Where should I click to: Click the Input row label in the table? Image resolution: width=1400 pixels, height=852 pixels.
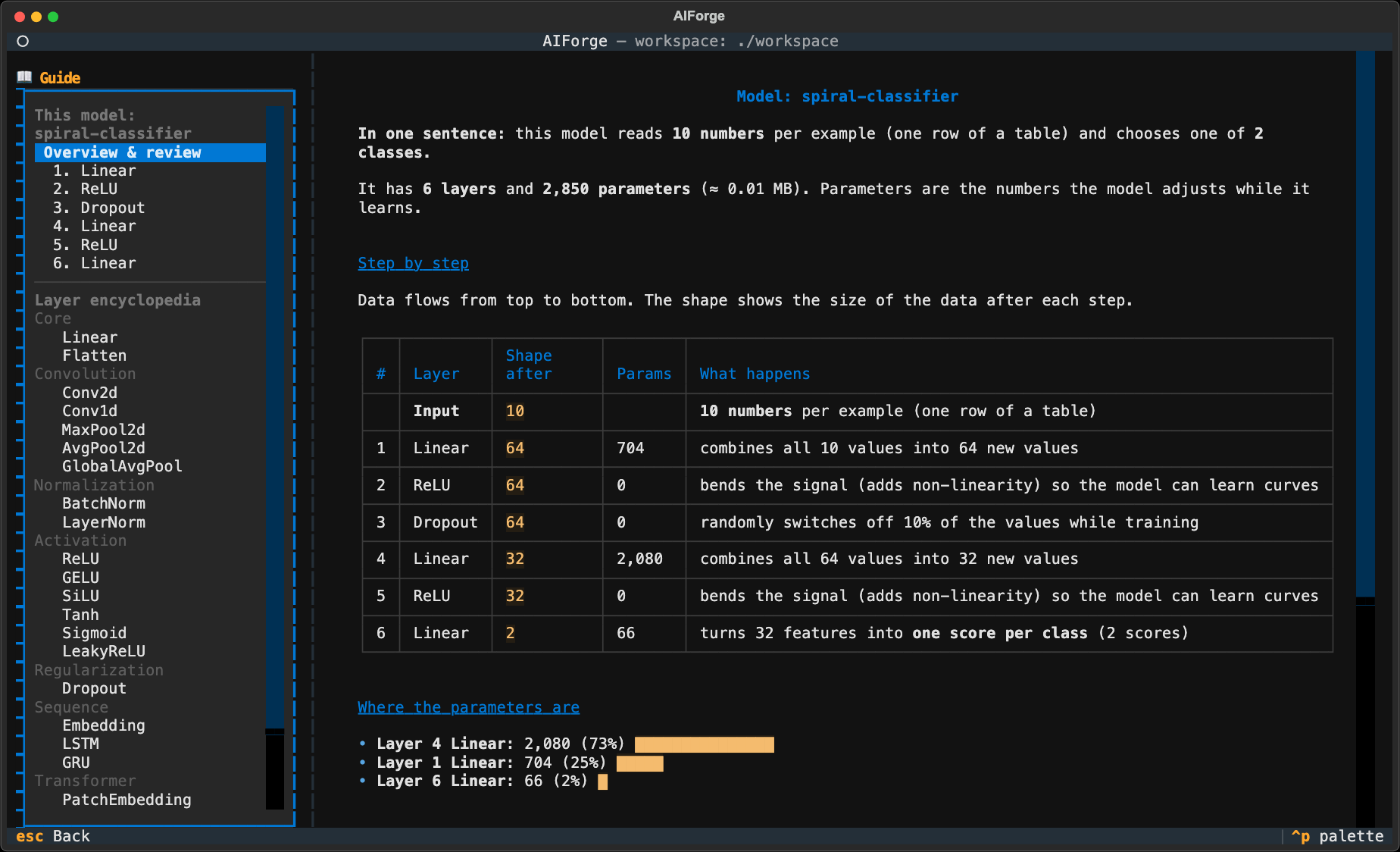(436, 411)
